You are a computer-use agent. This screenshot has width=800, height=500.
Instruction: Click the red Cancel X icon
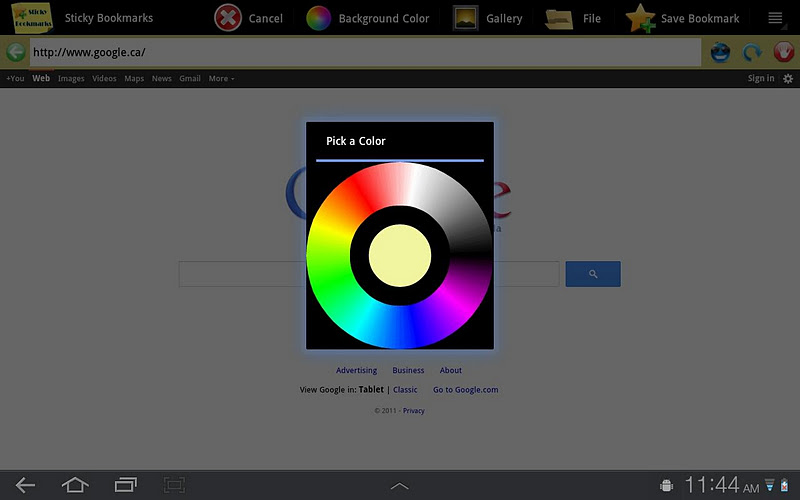(228, 18)
